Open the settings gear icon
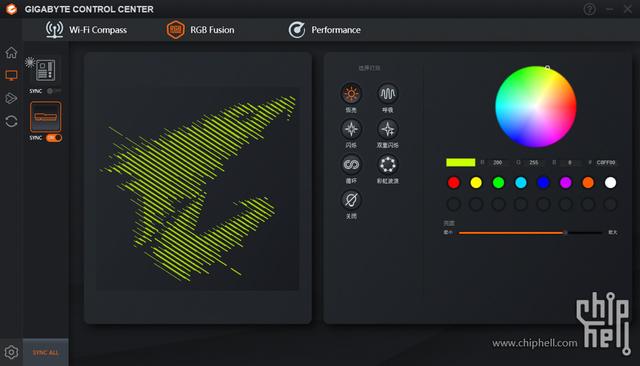The height and width of the screenshot is (366, 640). point(11,352)
